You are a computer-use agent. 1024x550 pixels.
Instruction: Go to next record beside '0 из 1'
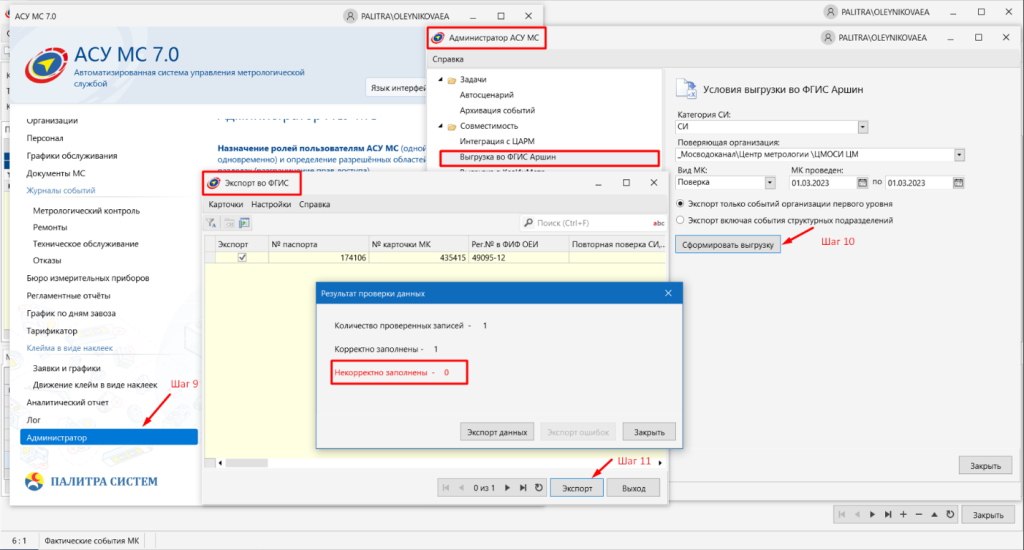[x=507, y=488]
